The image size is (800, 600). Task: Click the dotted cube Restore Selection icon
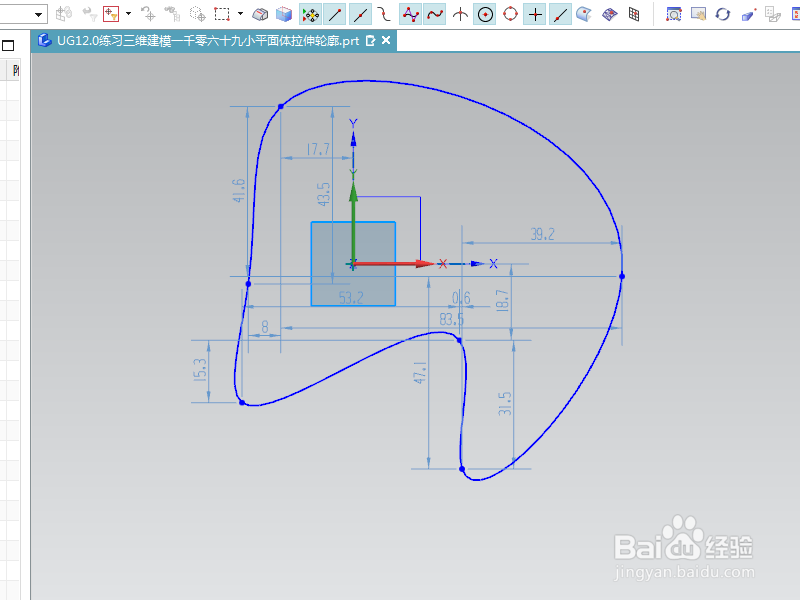(x=197, y=14)
